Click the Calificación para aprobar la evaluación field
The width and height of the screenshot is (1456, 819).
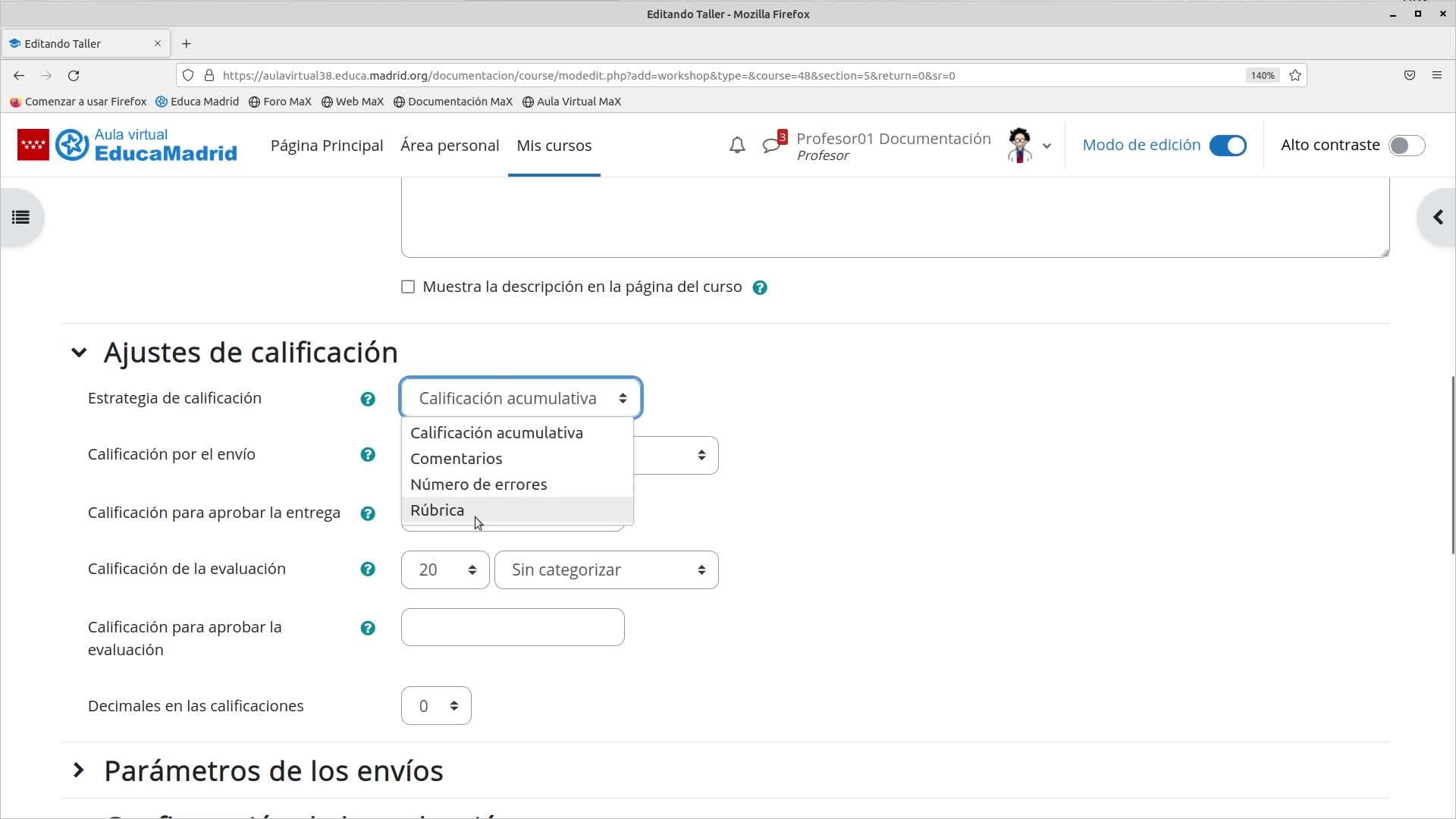click(513, 628)
